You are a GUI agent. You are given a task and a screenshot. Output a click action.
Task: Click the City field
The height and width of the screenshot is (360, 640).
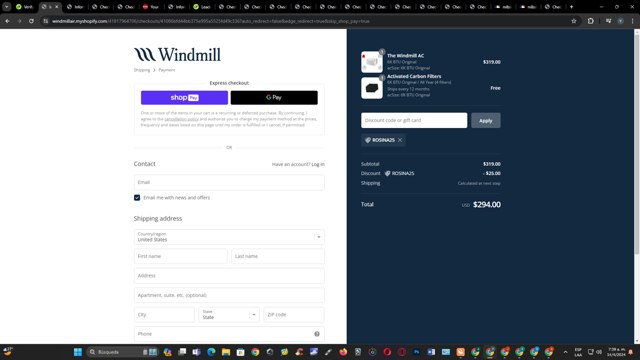coord(164,315)
